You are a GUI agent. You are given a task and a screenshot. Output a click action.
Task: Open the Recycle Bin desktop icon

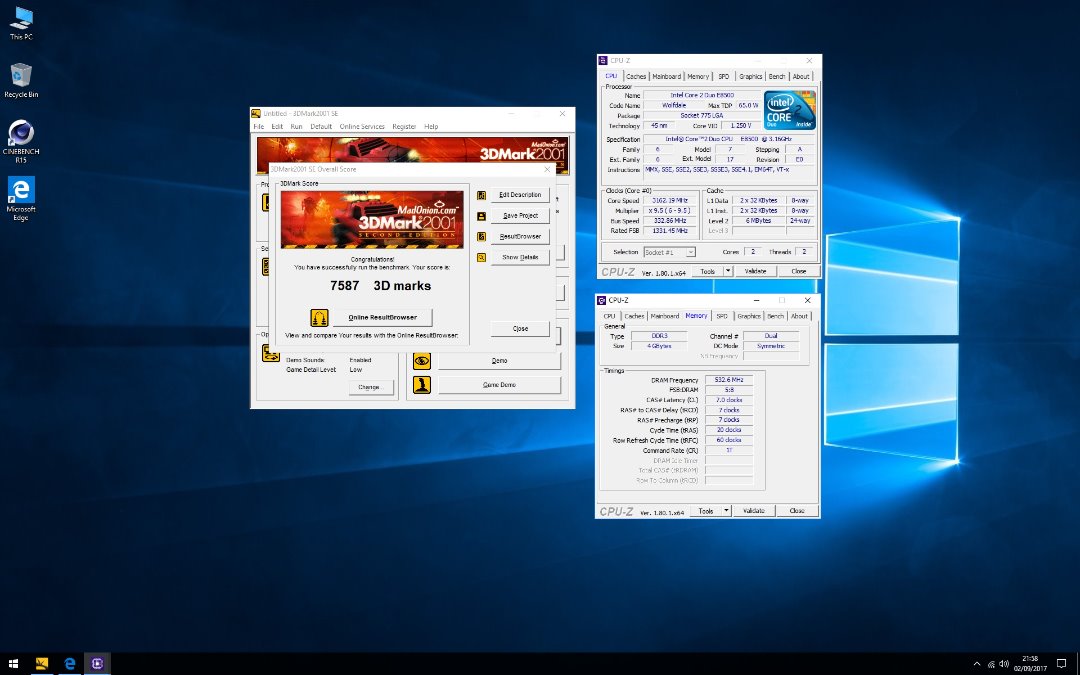click(21, 80)
